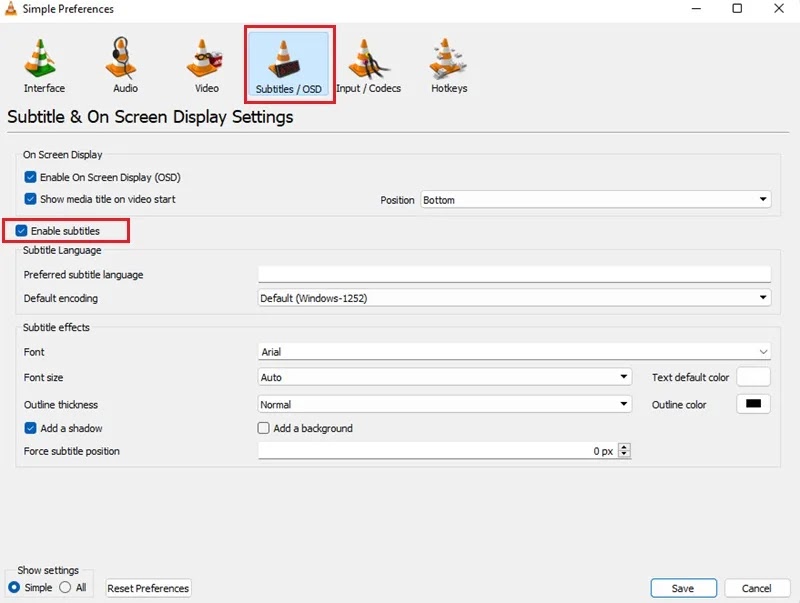Open the Video preferences cone icon

204,58
